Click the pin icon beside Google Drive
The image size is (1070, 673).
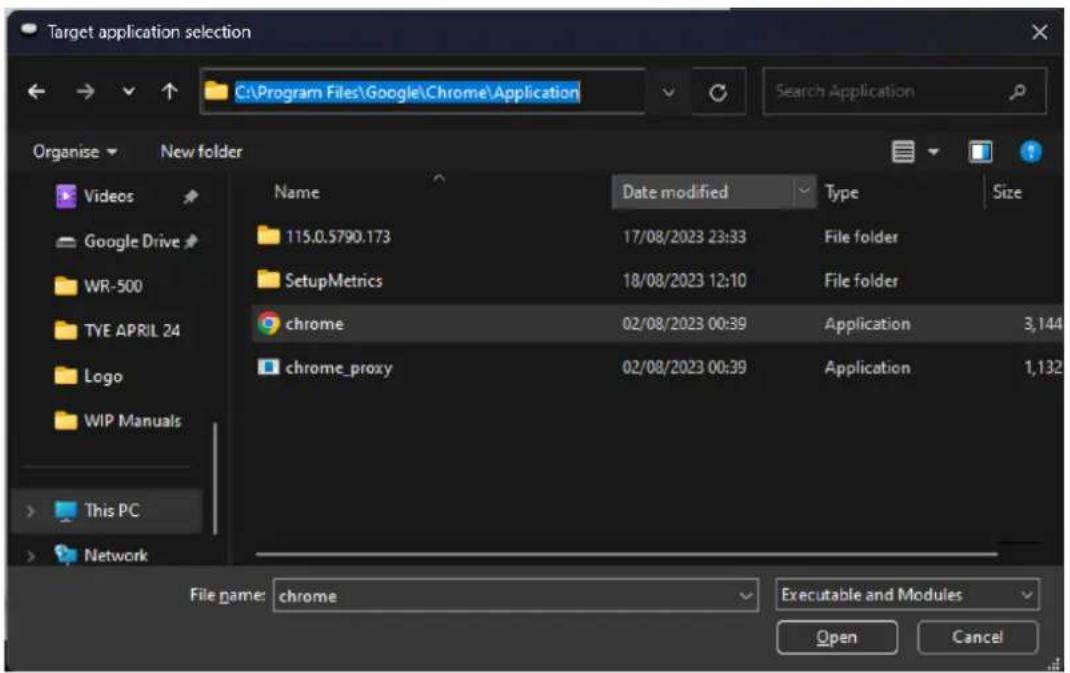pos(191,241)
